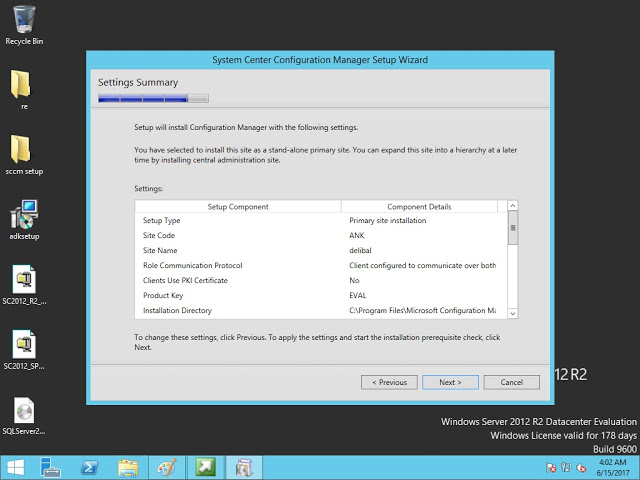This screenshot has width=640, height=480.
Task: Open the SC2012_SP desktop file
Action: click(x=24, y=346)
